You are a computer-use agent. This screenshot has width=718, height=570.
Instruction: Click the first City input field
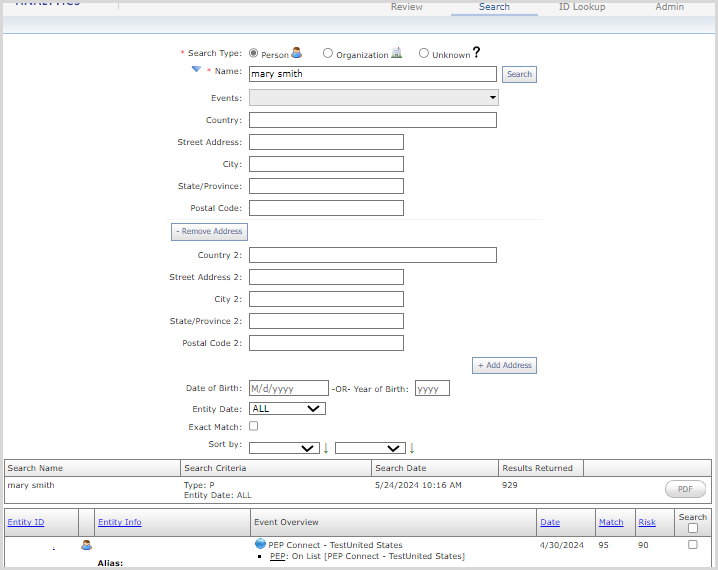click(x=326, y=164)
